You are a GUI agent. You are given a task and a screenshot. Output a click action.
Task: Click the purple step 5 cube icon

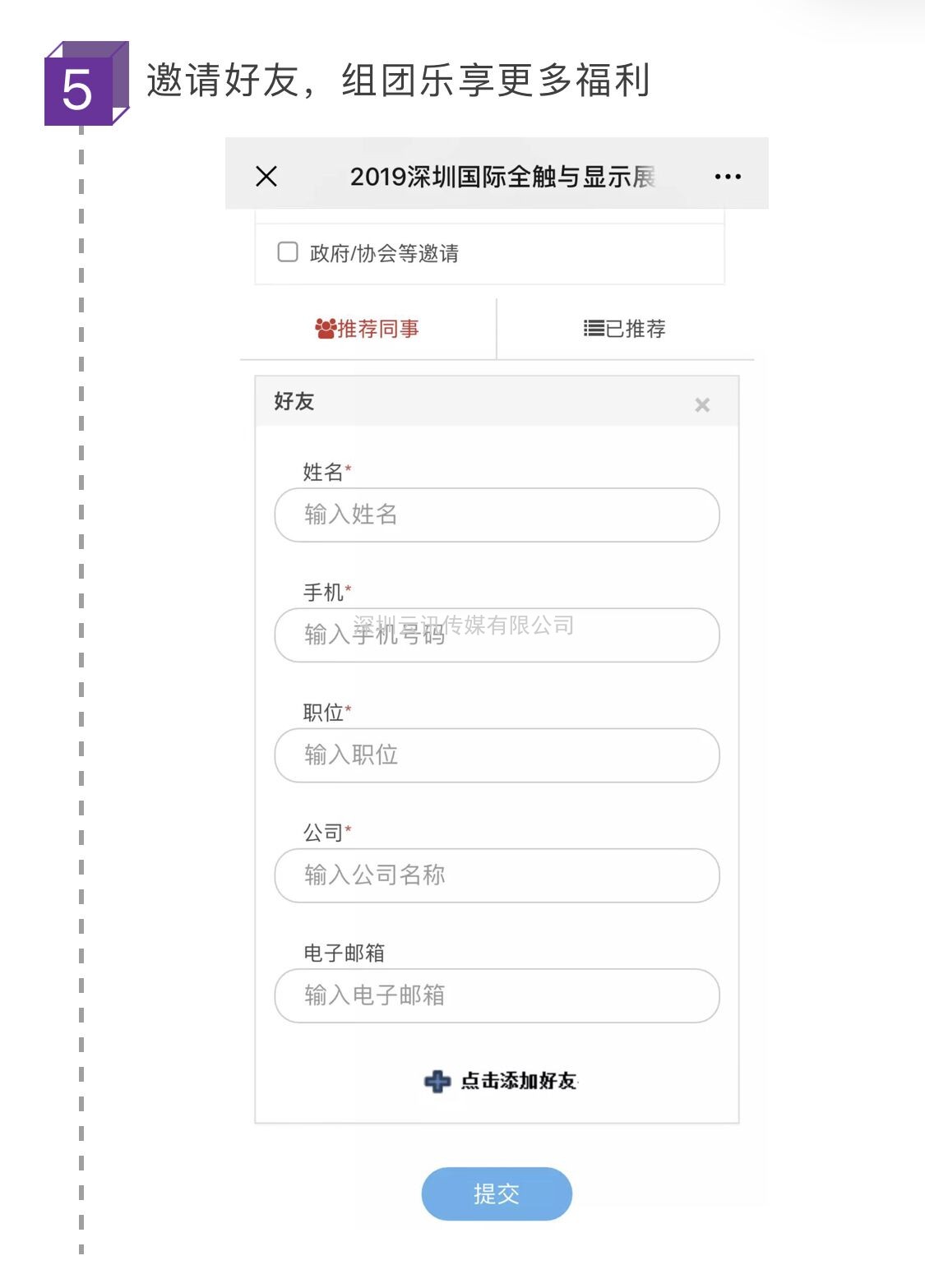tap(86, 84)
